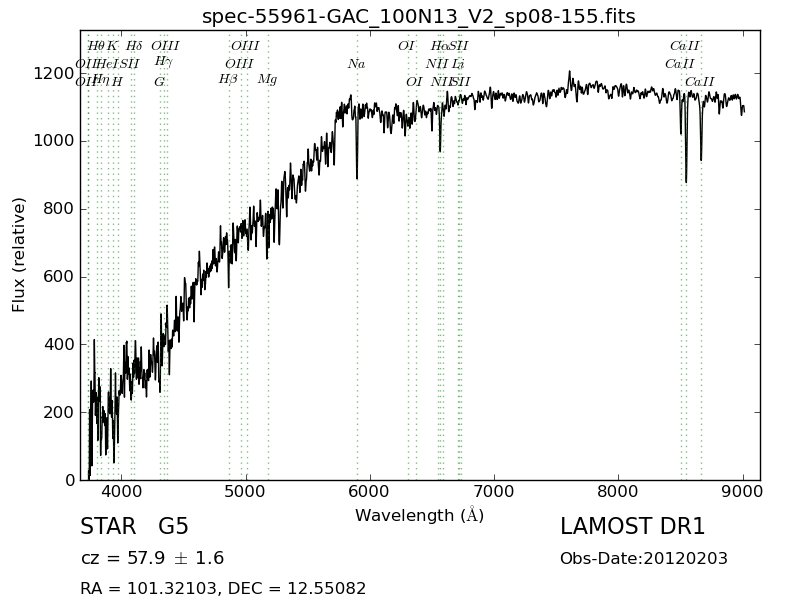Click the x-axis tick label 4000
The width and height of the screenshot is (800, 600).
click(x=121, y=491)
